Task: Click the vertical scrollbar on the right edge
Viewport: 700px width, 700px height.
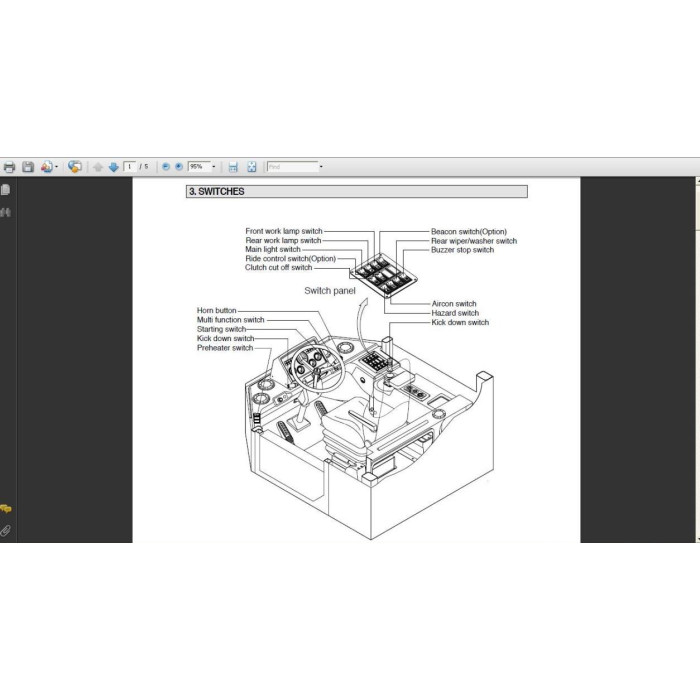Action: [698, 359]
